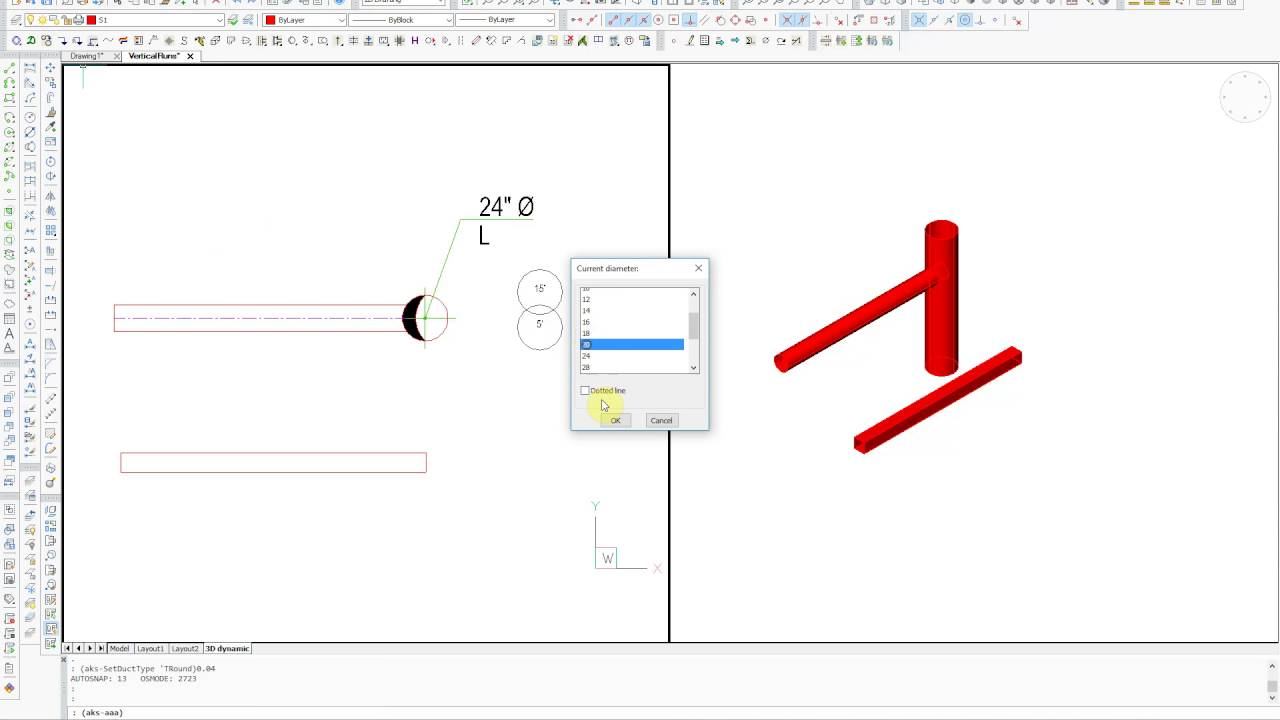The height and width of the screenshot is (720, 1280).
Task: Click the S icon in the tools toolbar
Action: (184, 41)
